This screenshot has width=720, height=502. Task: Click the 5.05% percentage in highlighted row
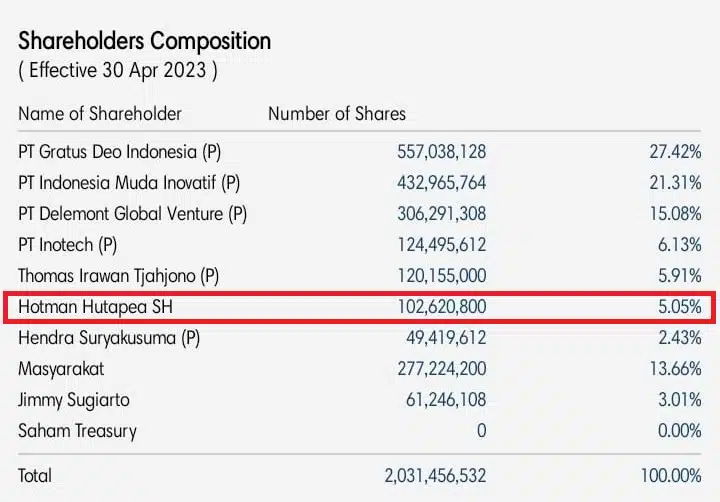[x=678, y=307]
